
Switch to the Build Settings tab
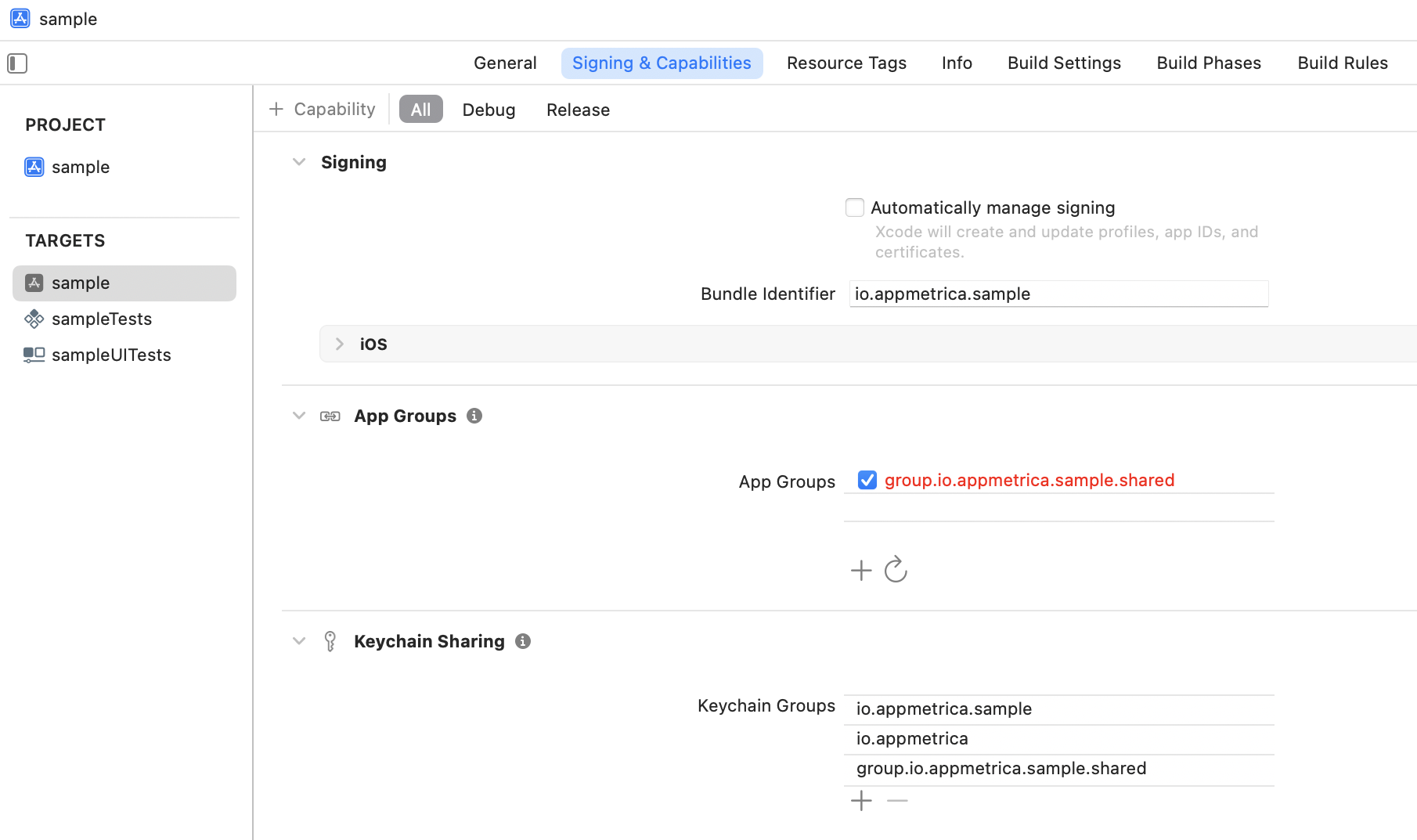[1063, 63]
